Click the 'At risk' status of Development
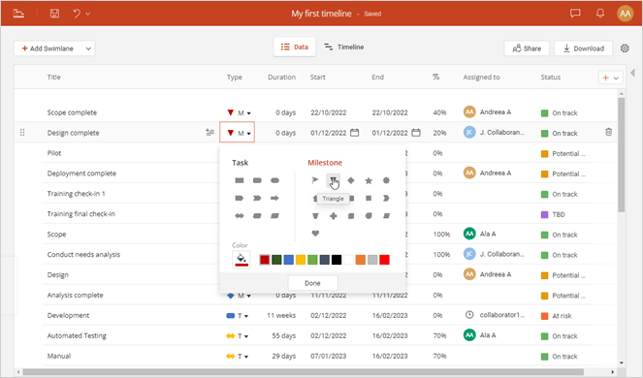Viewport: 643px width, 378px height. tap(556, 316)
